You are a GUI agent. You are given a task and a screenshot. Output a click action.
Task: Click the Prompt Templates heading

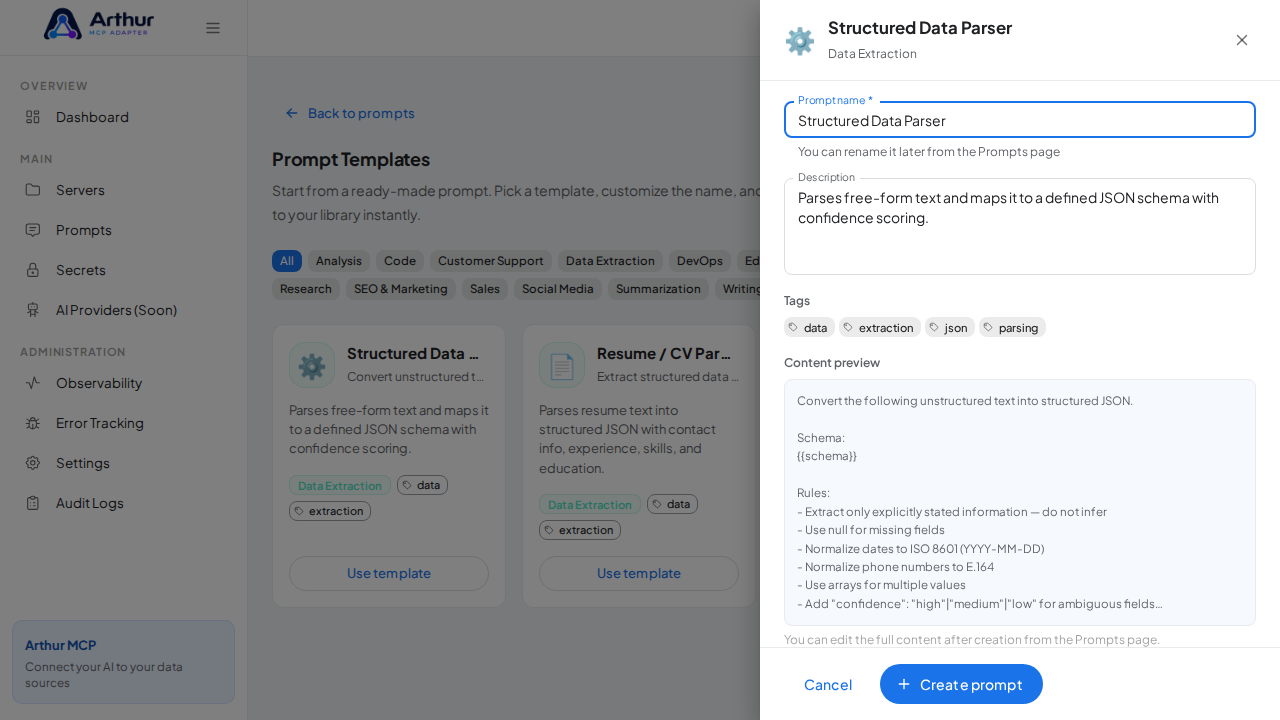pyautogui.click(x=351, y=159)
